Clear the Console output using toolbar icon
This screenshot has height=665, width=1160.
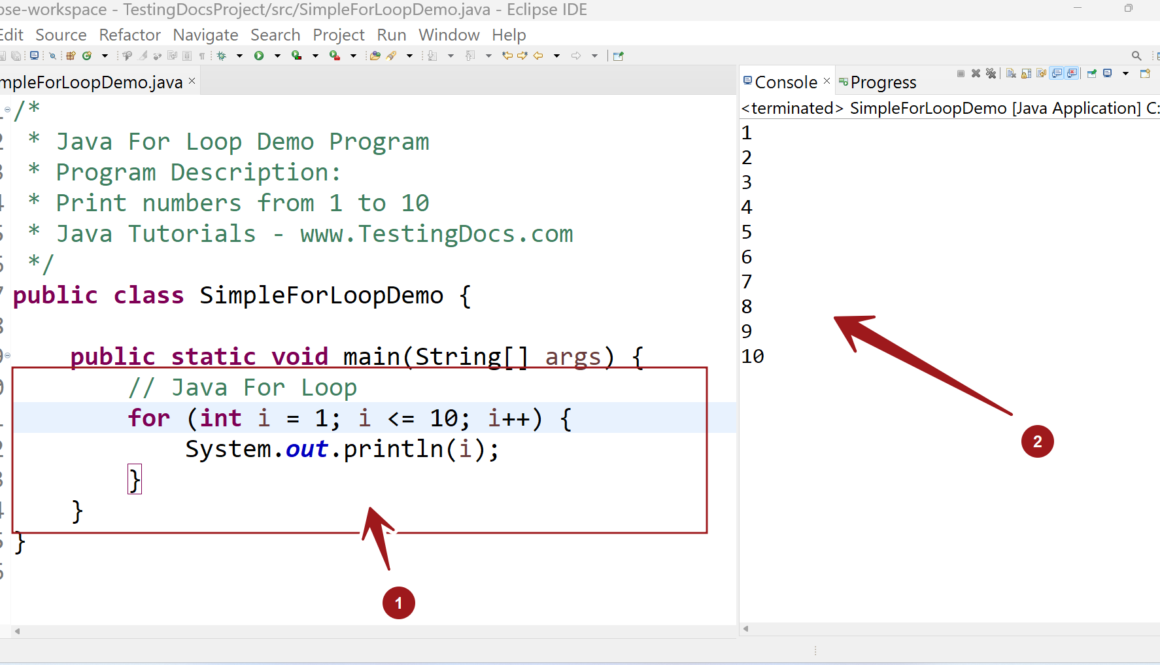(1011, 74)
